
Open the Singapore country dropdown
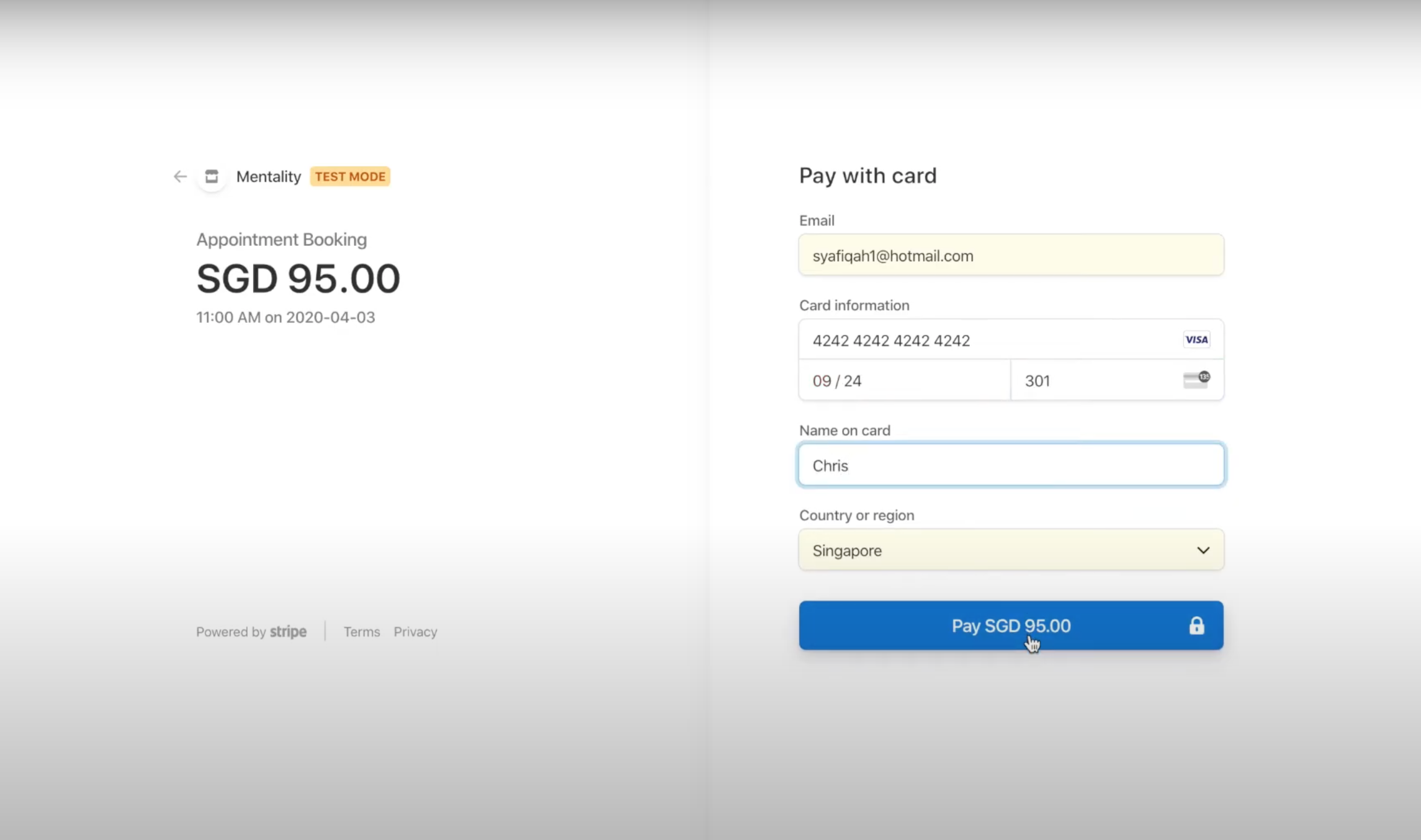[x=1011, y=550]
